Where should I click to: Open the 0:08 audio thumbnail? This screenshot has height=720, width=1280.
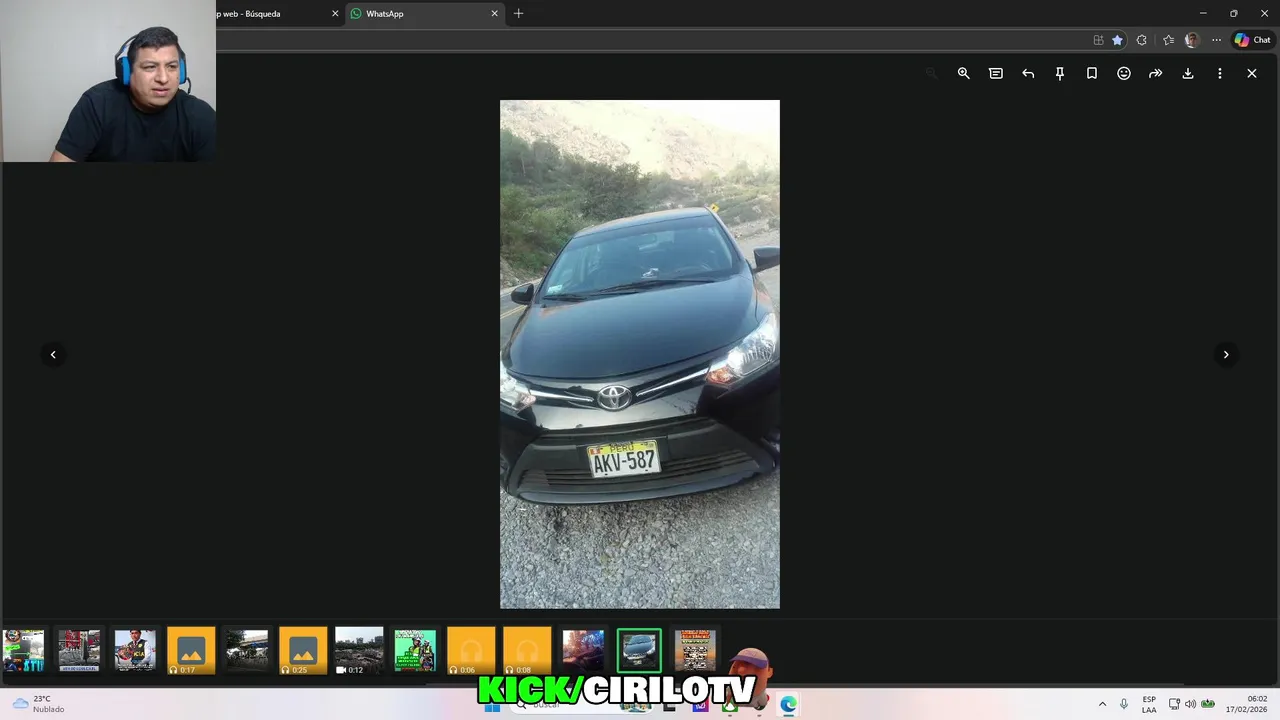pyautogui.click(x=527, y=650)
